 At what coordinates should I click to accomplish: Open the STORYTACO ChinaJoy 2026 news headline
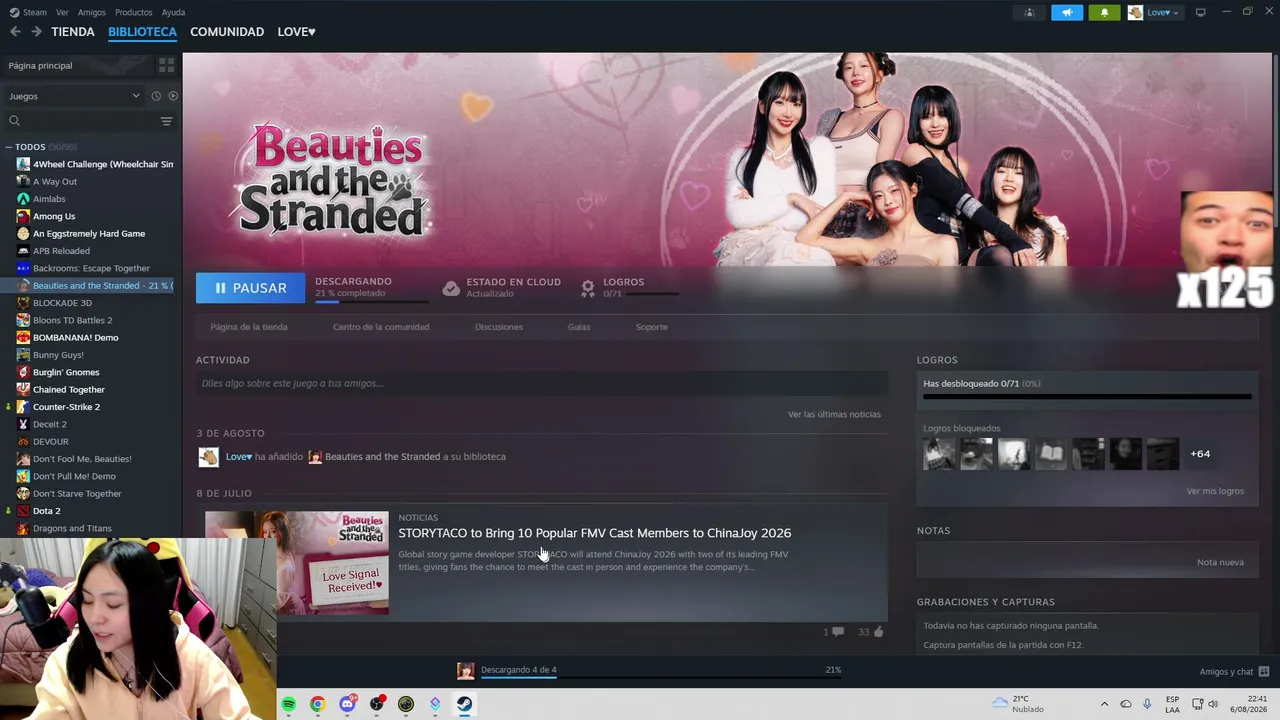pos(594,533)
